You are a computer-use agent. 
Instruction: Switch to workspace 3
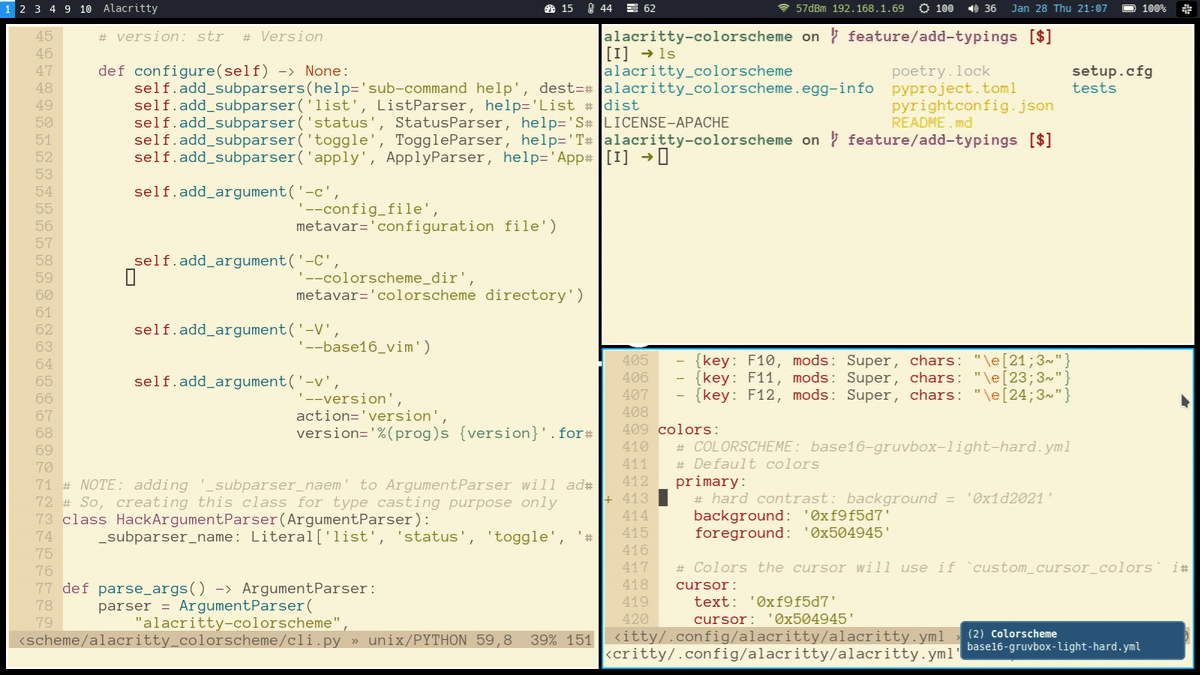[37, 8]
